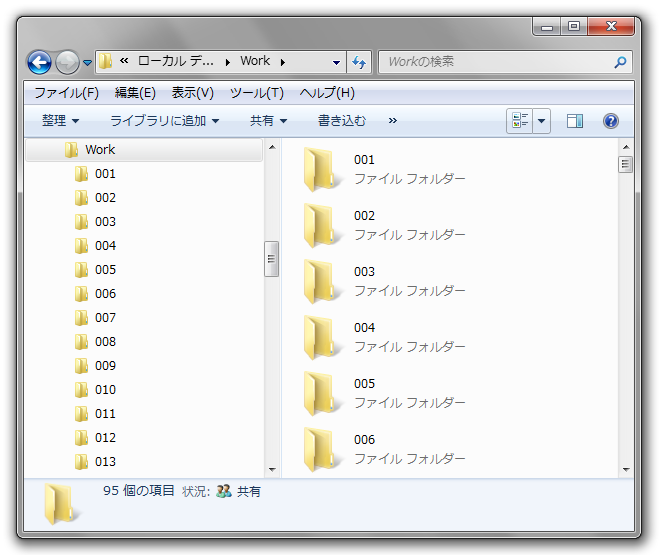Go back with the blue Back arrow

point(39,62)
